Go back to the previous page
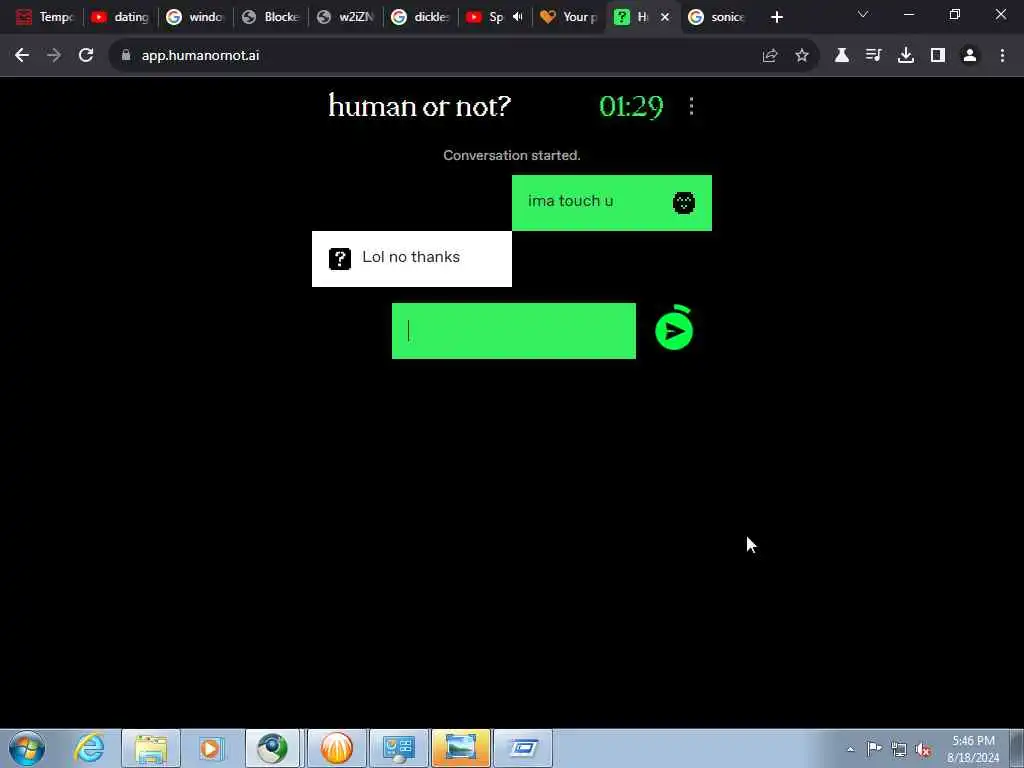Viewport: 1024px width, 768px height. [22, 56]
